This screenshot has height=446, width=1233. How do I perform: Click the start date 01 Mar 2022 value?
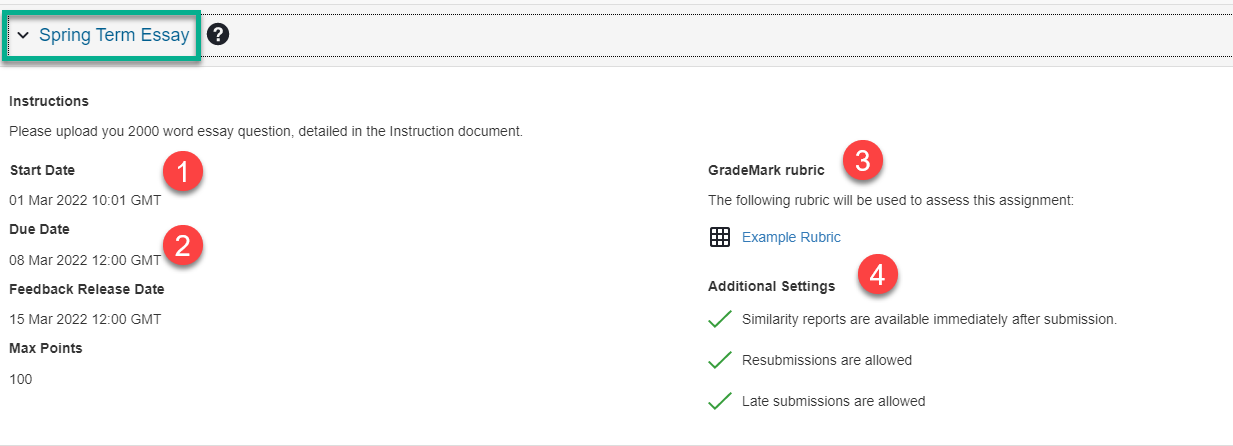point(85,200)
